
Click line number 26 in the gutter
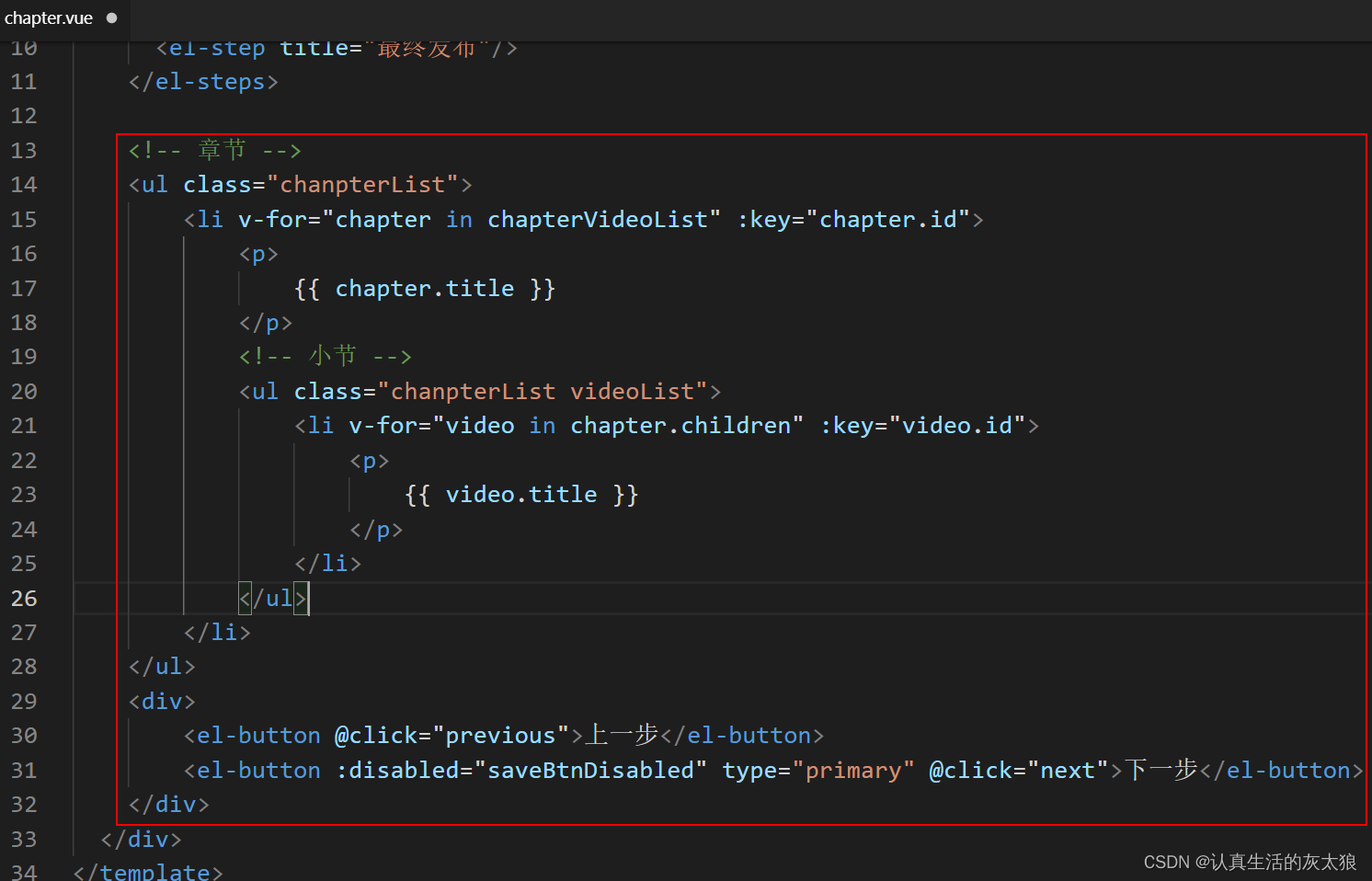pyautogui.click(x=24, y=599)
